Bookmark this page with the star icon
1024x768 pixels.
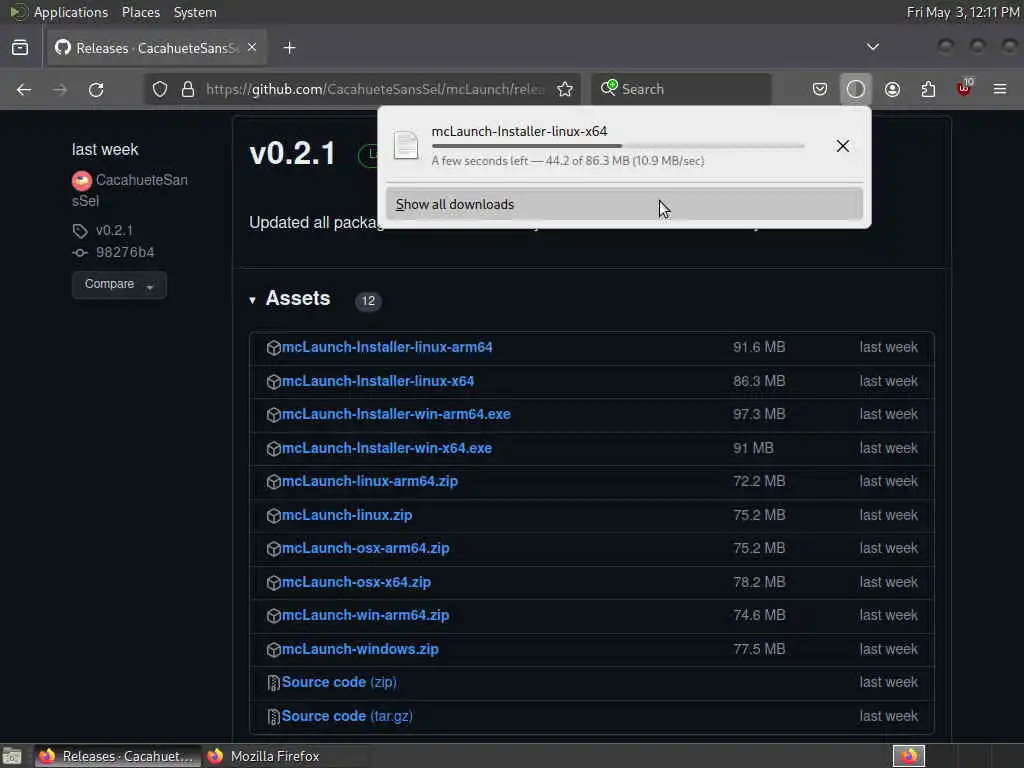point(565,89)
